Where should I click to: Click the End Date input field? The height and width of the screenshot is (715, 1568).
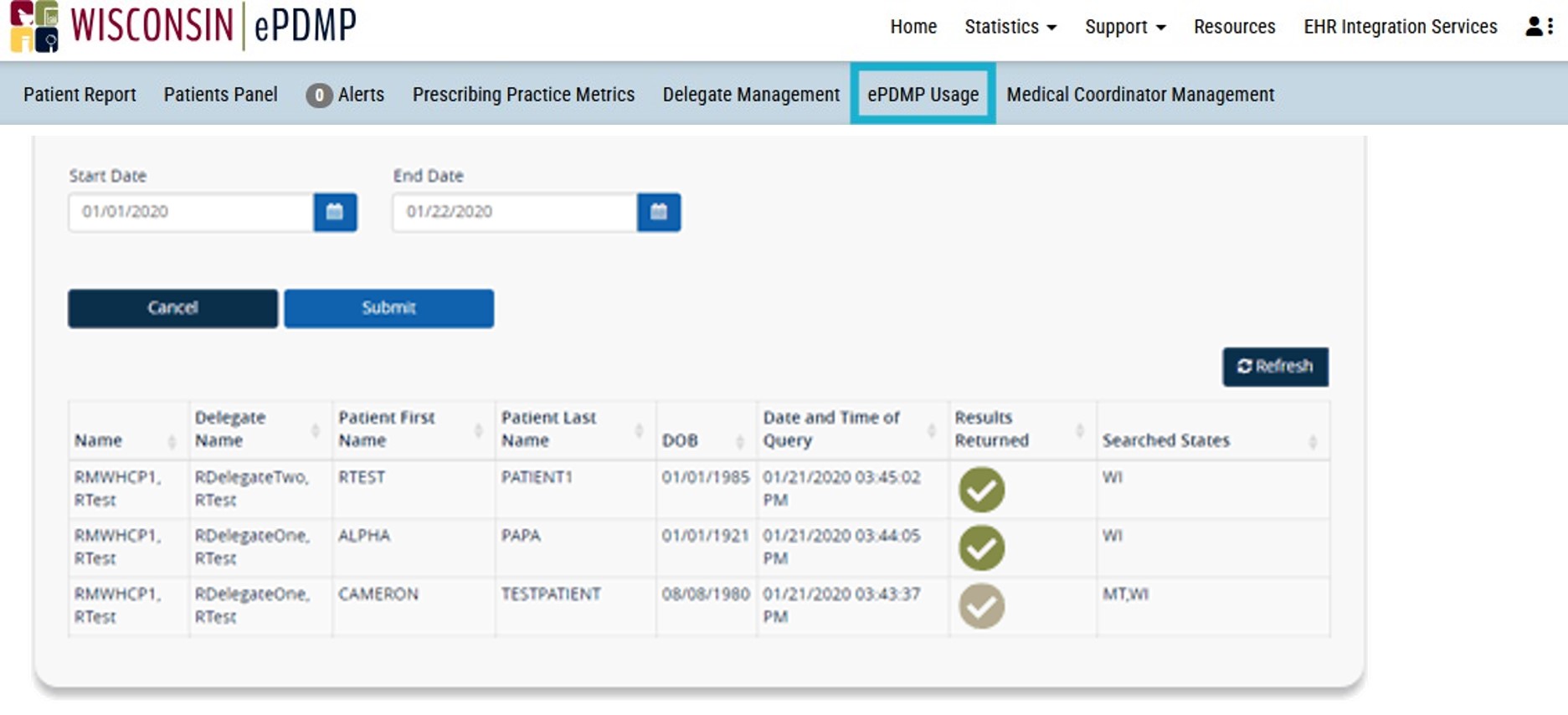[515, 212]
